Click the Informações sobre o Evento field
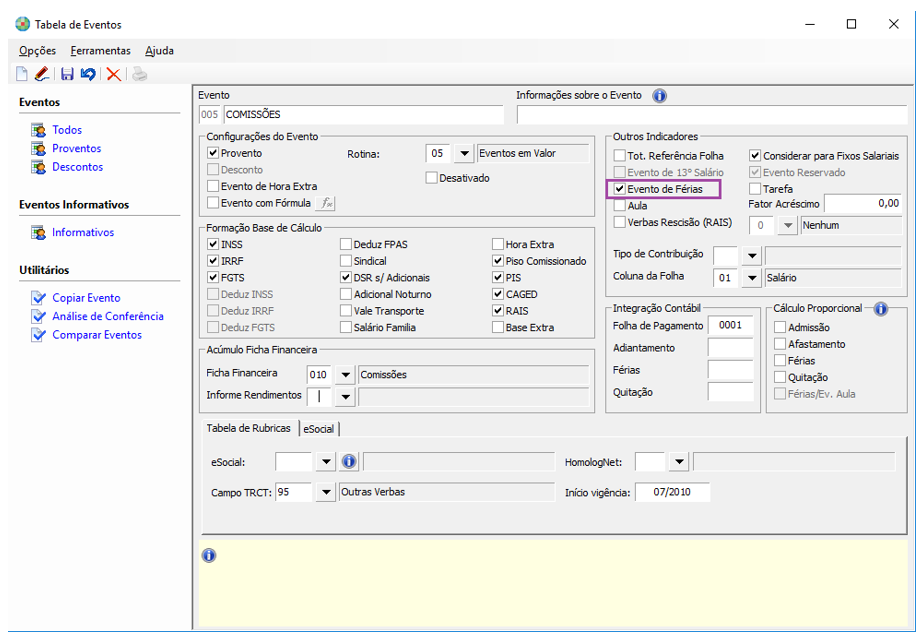This screenshot has width=923, height=635. (x=712, y=115)
